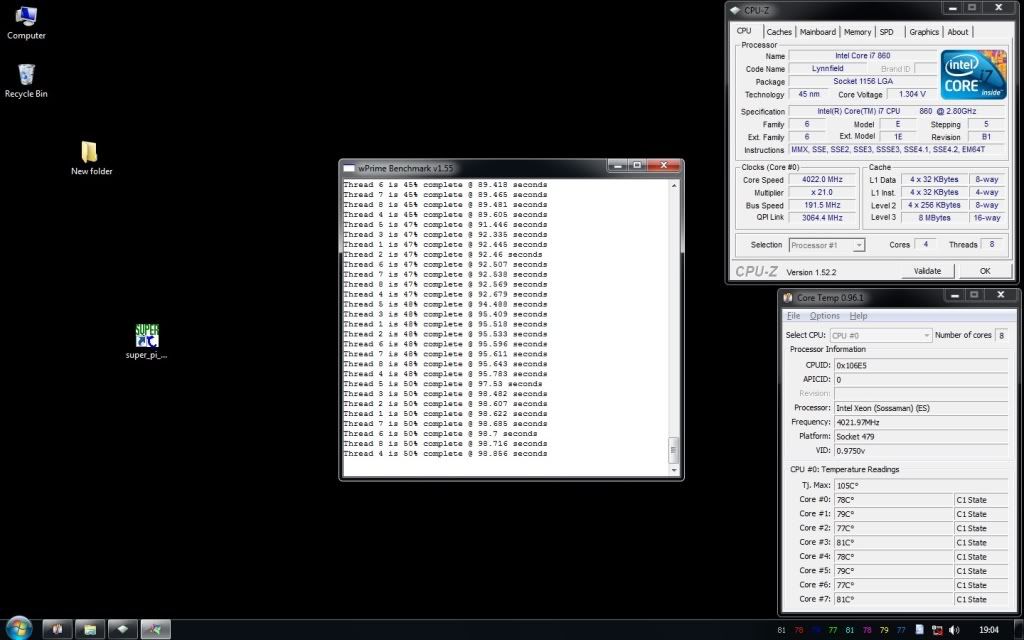This screenshot has height=640, width=1024.
Task: Click the Bus Speed value 191.5 MHz
Action: (x=822, y=205)
